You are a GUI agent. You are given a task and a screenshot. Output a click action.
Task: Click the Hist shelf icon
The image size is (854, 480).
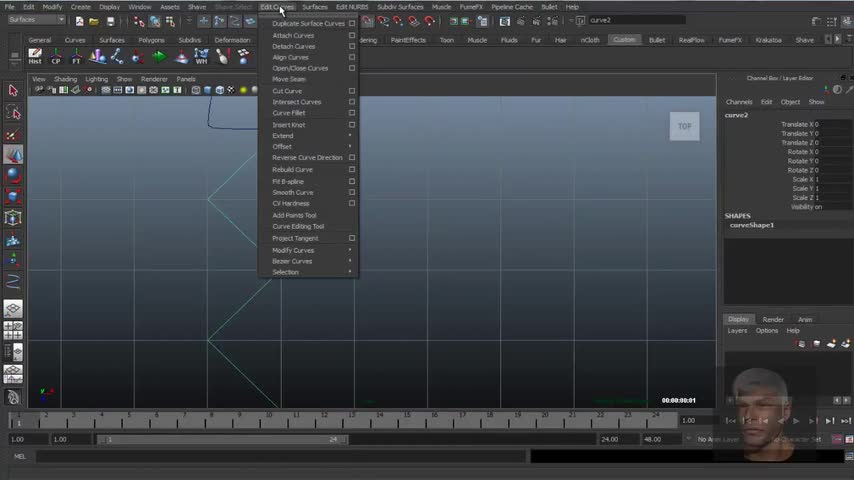[35, 56]
